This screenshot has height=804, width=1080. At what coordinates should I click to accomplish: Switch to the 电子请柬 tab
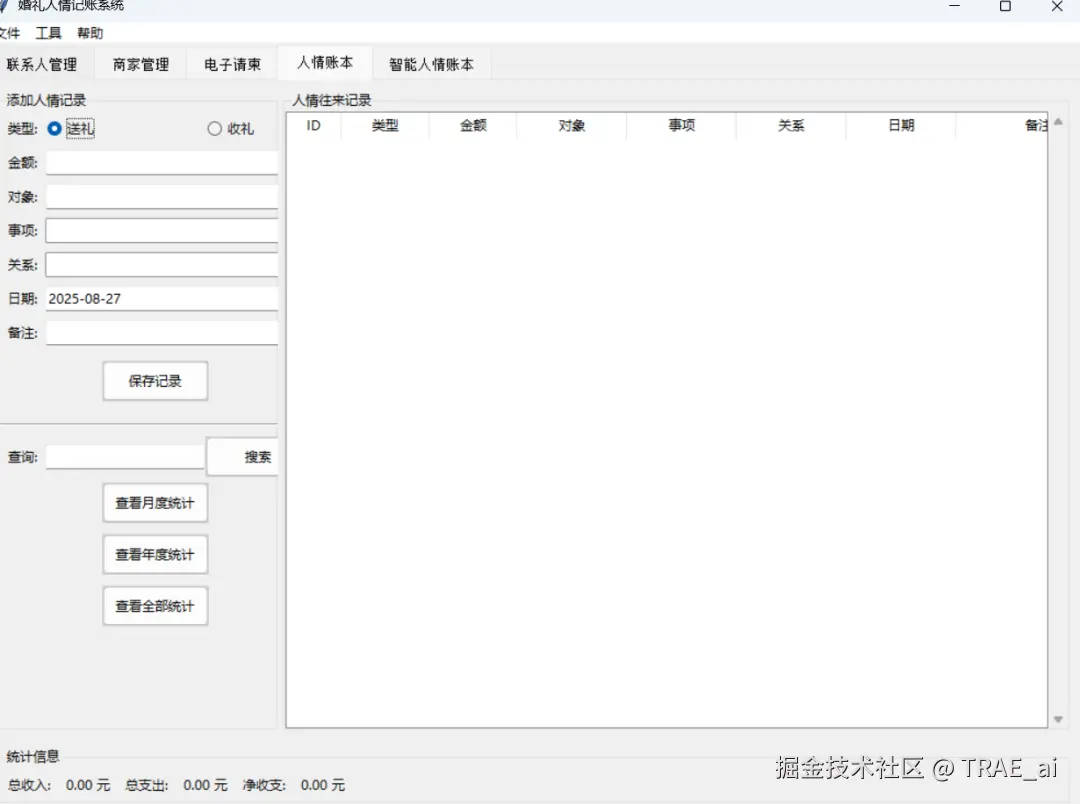(x=232, y=65)
